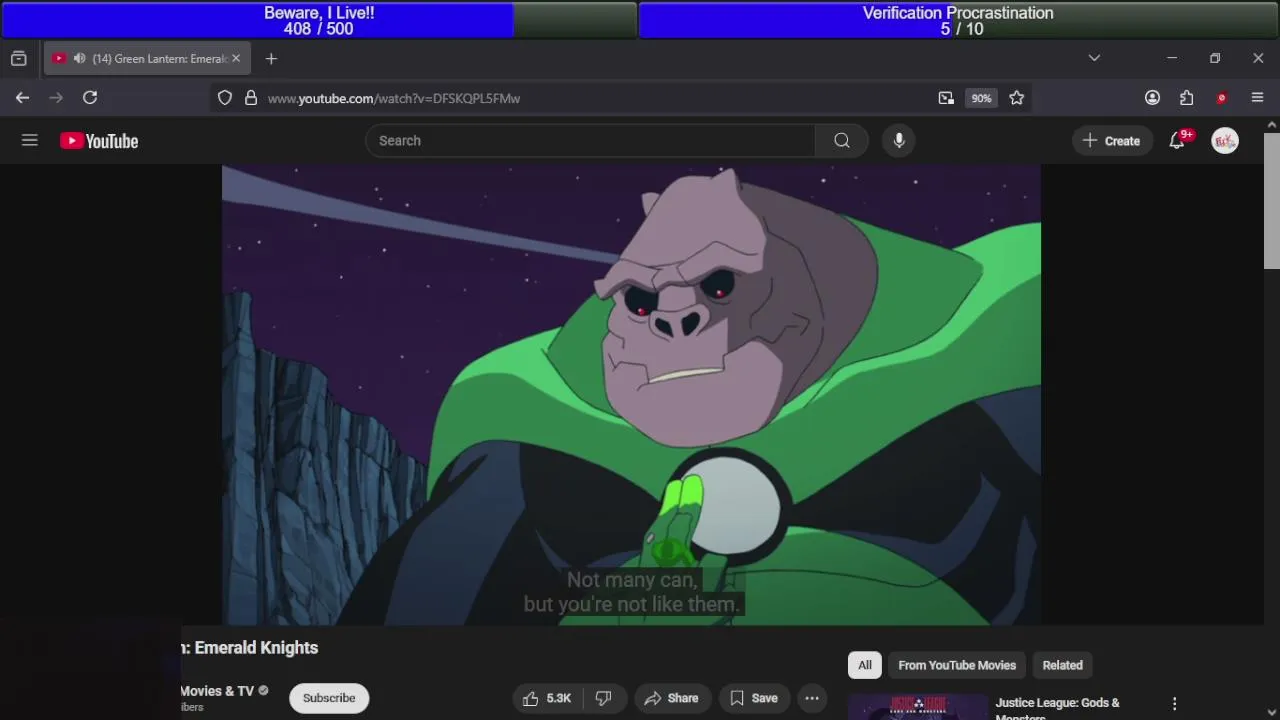The width and height of the screenshot is (1280, 720).
Task: Start voice search with microphone
Action: point(899,141)
